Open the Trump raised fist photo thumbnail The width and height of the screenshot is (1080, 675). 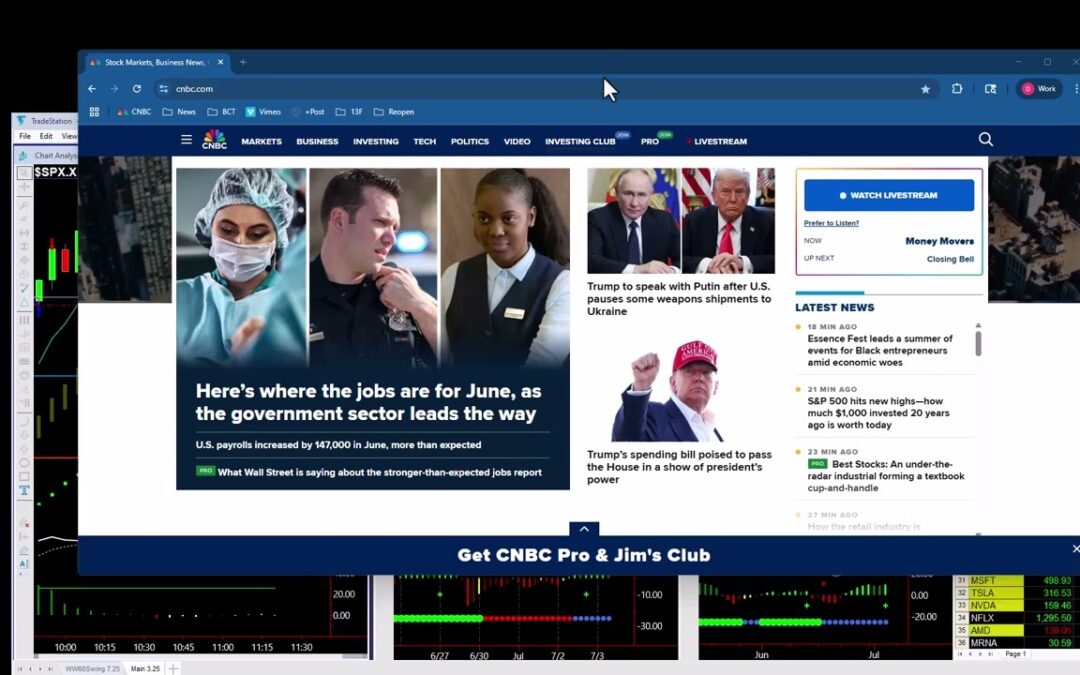pyautogui.click(x=681, y=389)
